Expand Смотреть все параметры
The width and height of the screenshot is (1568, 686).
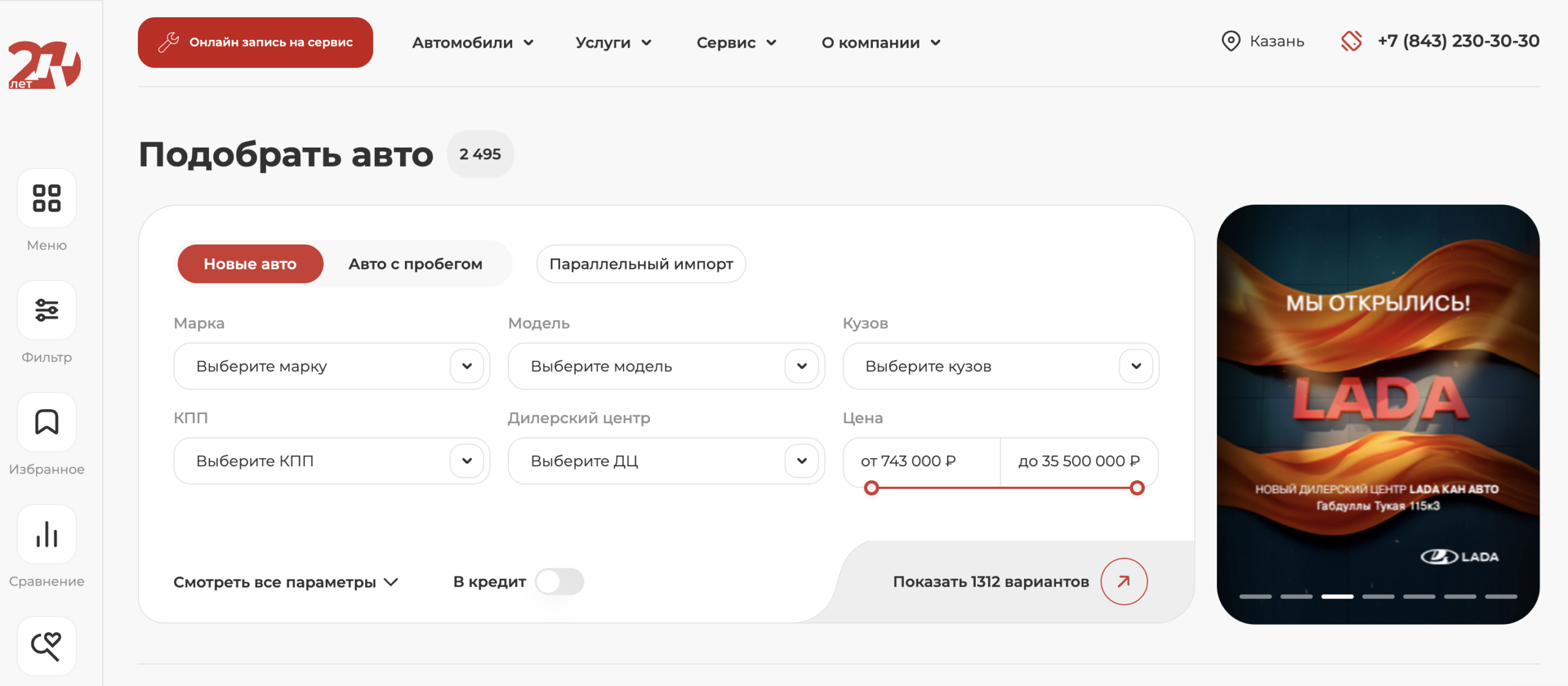[286, 582]
